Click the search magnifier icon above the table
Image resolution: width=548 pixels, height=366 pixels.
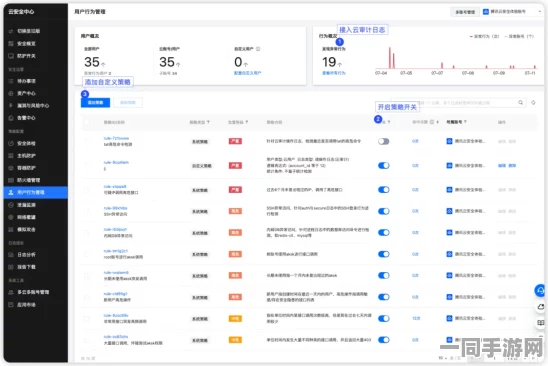pyautogui.click(x=520, y=102)
